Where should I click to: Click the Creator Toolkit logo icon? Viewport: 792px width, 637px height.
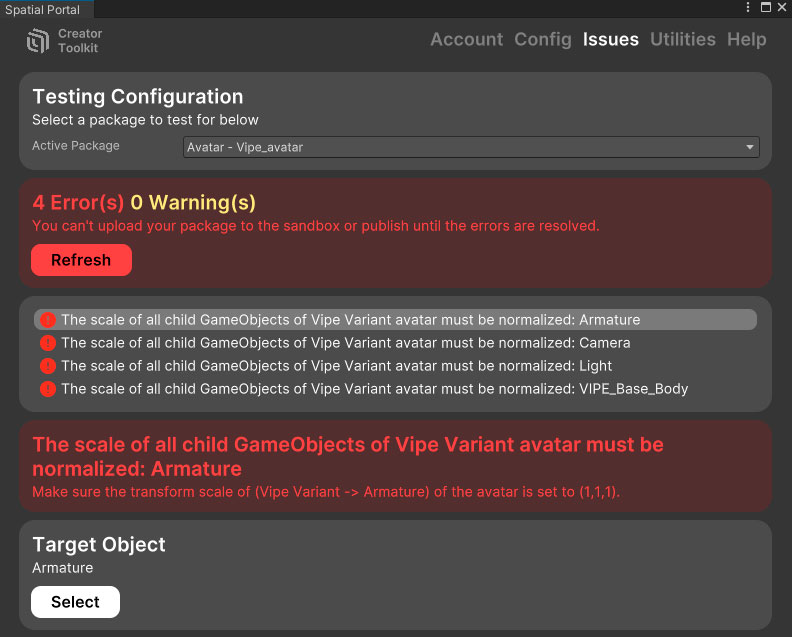(38, 41)
